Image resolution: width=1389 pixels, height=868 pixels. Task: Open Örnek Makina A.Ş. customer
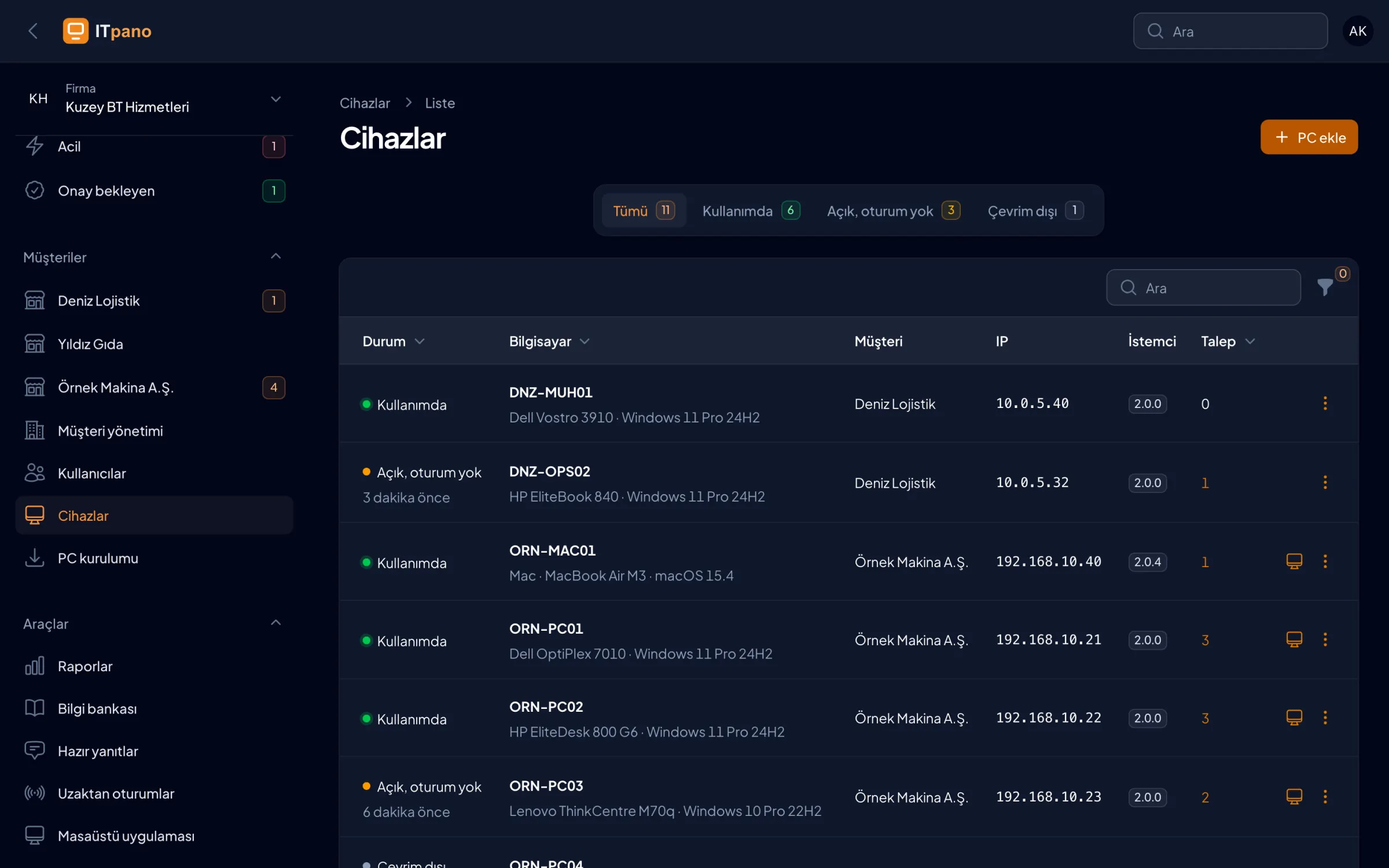[154, 387]
